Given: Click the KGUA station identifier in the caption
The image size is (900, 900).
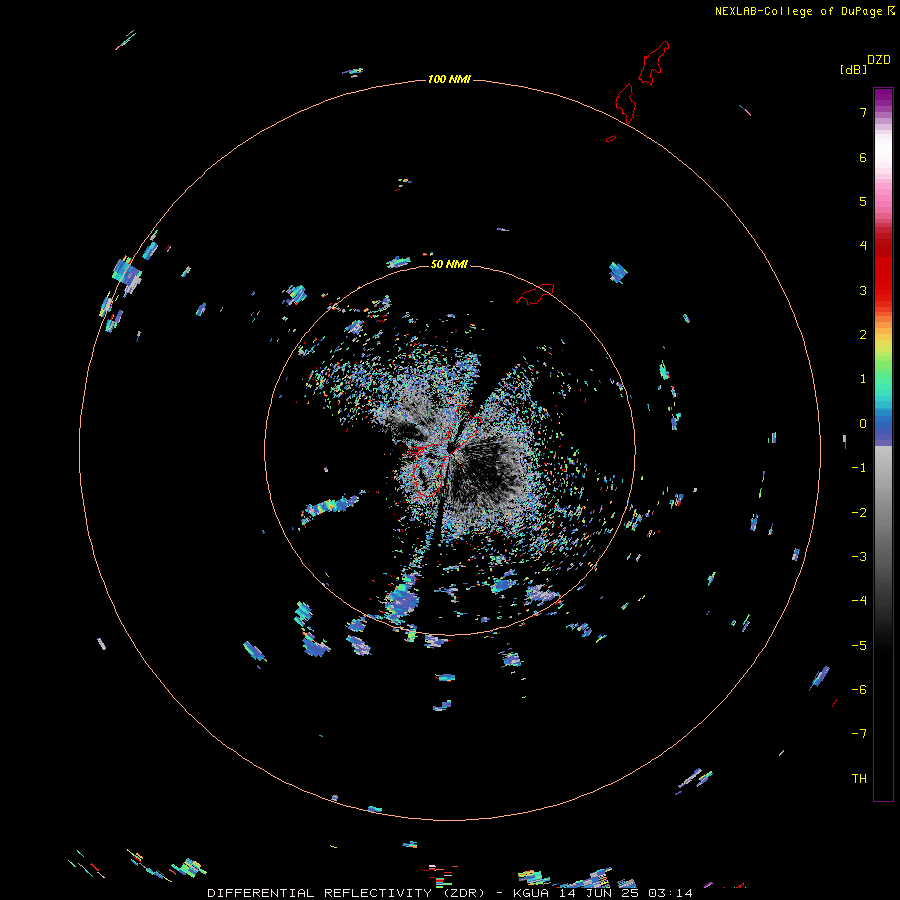Looking at the screenshot, I should click(533, 893).
